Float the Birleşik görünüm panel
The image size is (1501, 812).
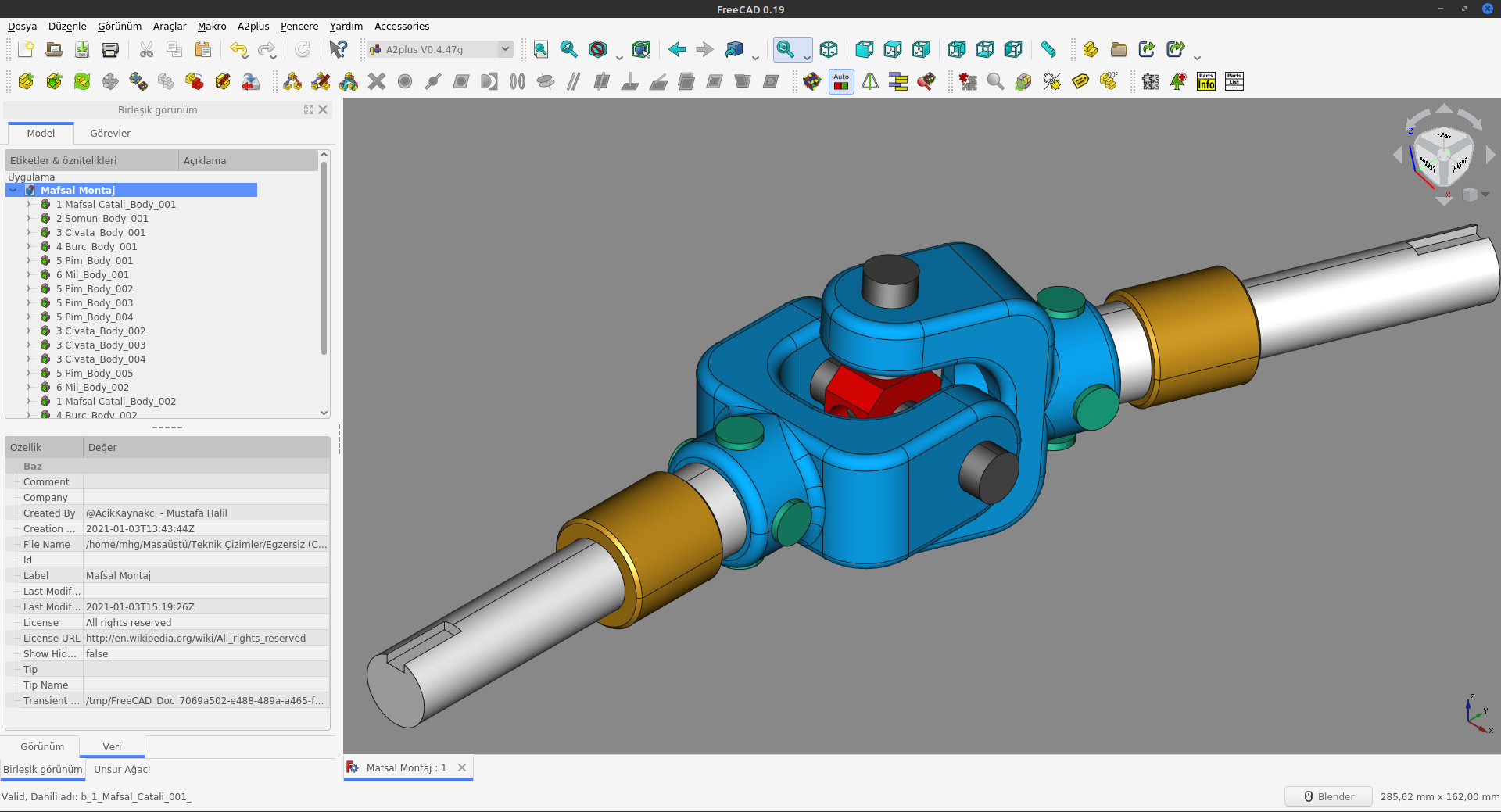click(x=309, y=109)
